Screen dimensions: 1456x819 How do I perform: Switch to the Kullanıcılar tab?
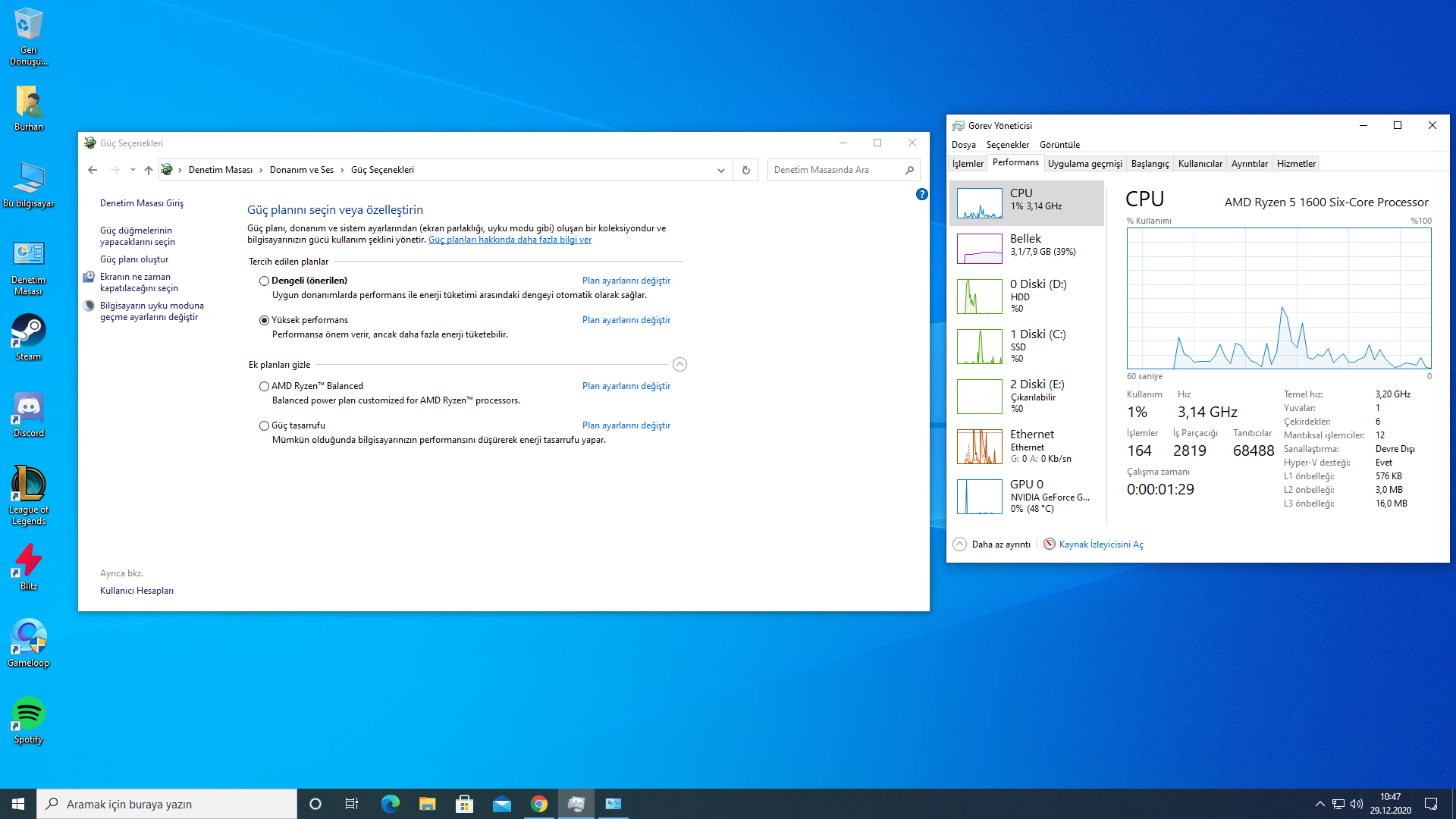point(1200,164)
